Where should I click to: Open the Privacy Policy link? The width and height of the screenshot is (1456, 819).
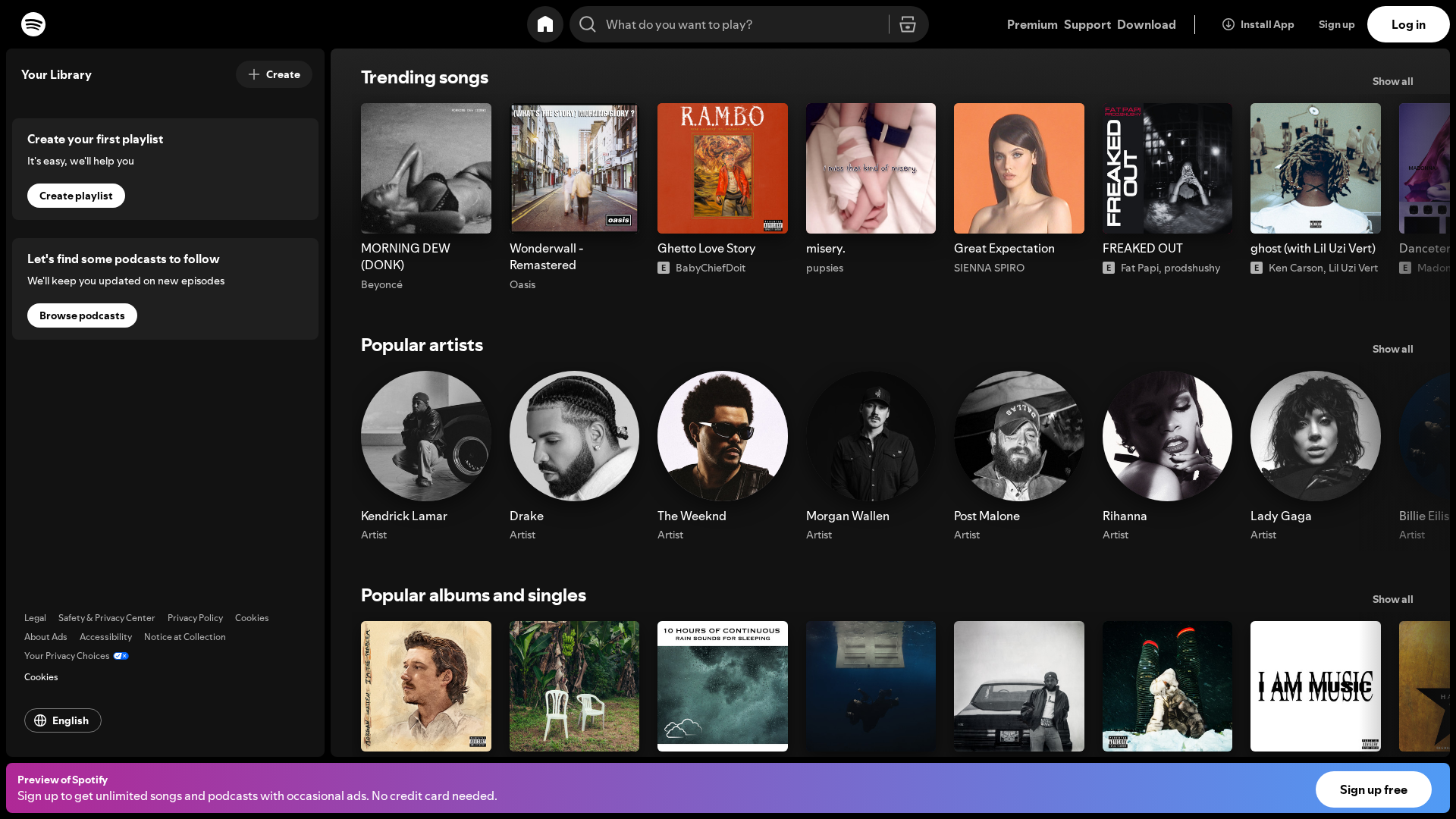(x=195, y=618)
